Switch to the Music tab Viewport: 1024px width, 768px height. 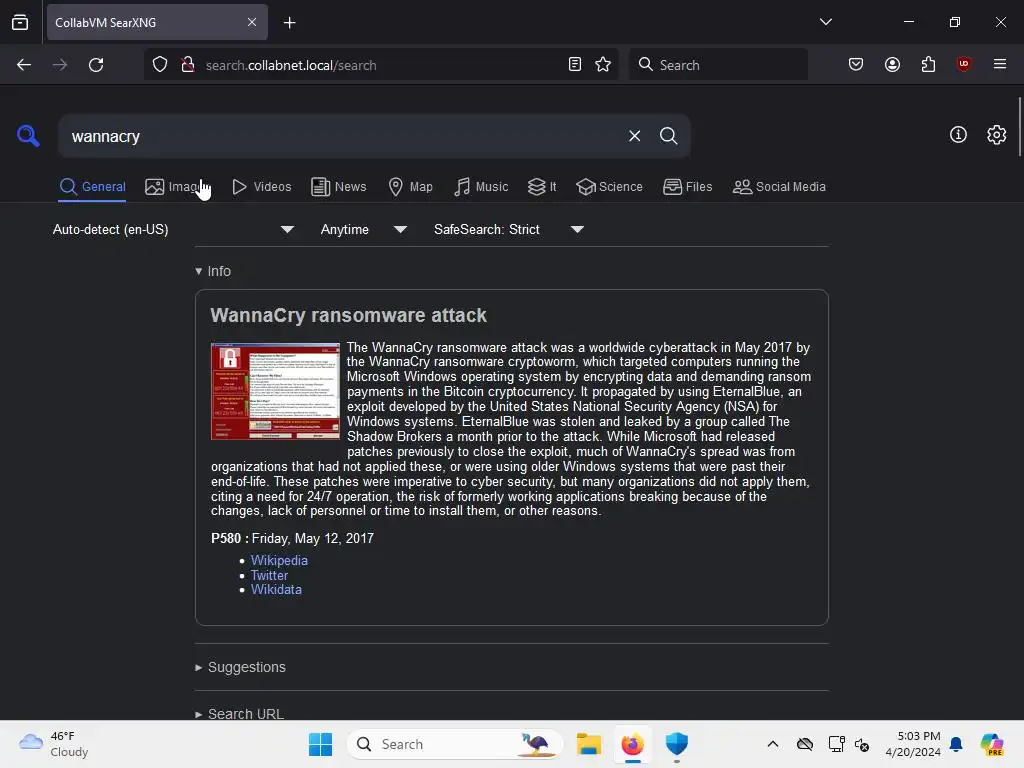481,187
